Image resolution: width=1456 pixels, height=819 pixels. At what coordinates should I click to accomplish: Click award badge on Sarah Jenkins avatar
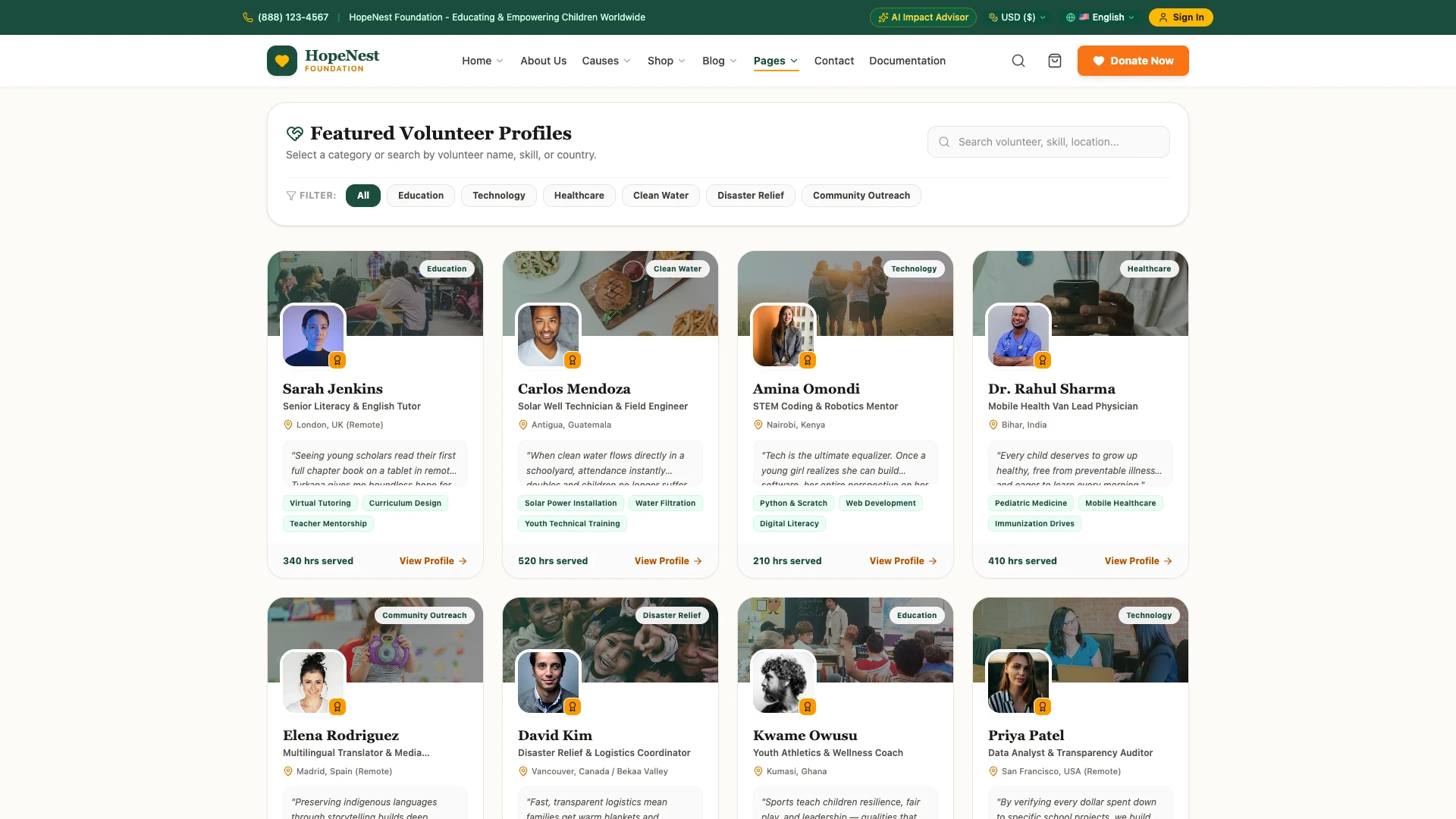(337, 360)
